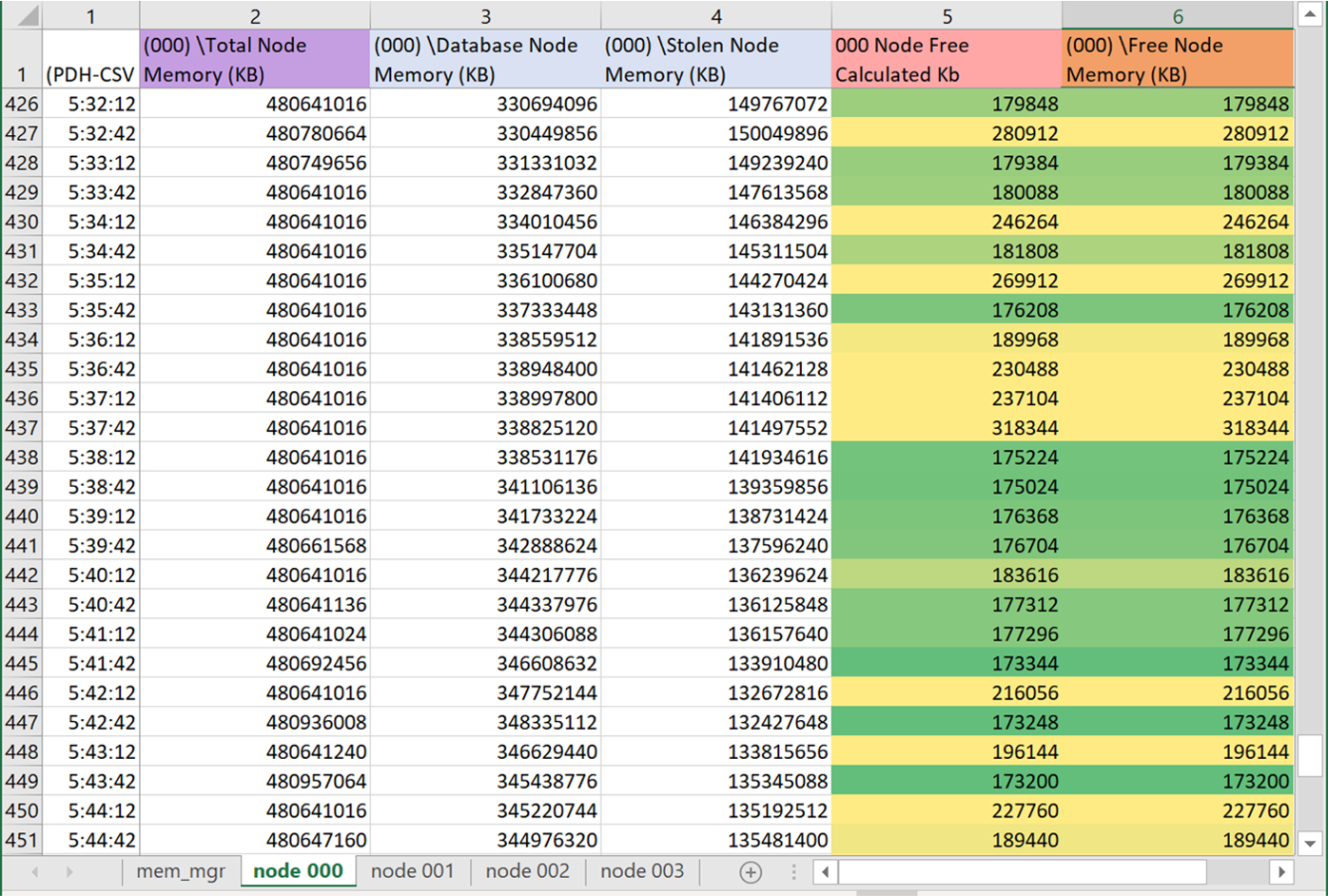This screenshot has height=896, width=1328.
Task: Open the node 001 sheet tab
Action: point(413,870)
